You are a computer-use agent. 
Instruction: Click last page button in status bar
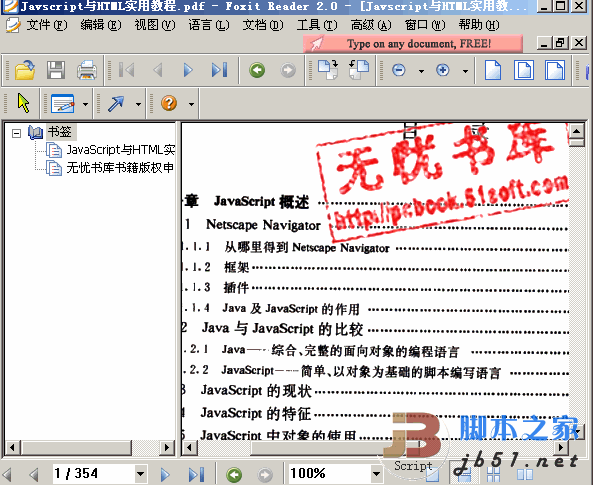coord(197,474)
